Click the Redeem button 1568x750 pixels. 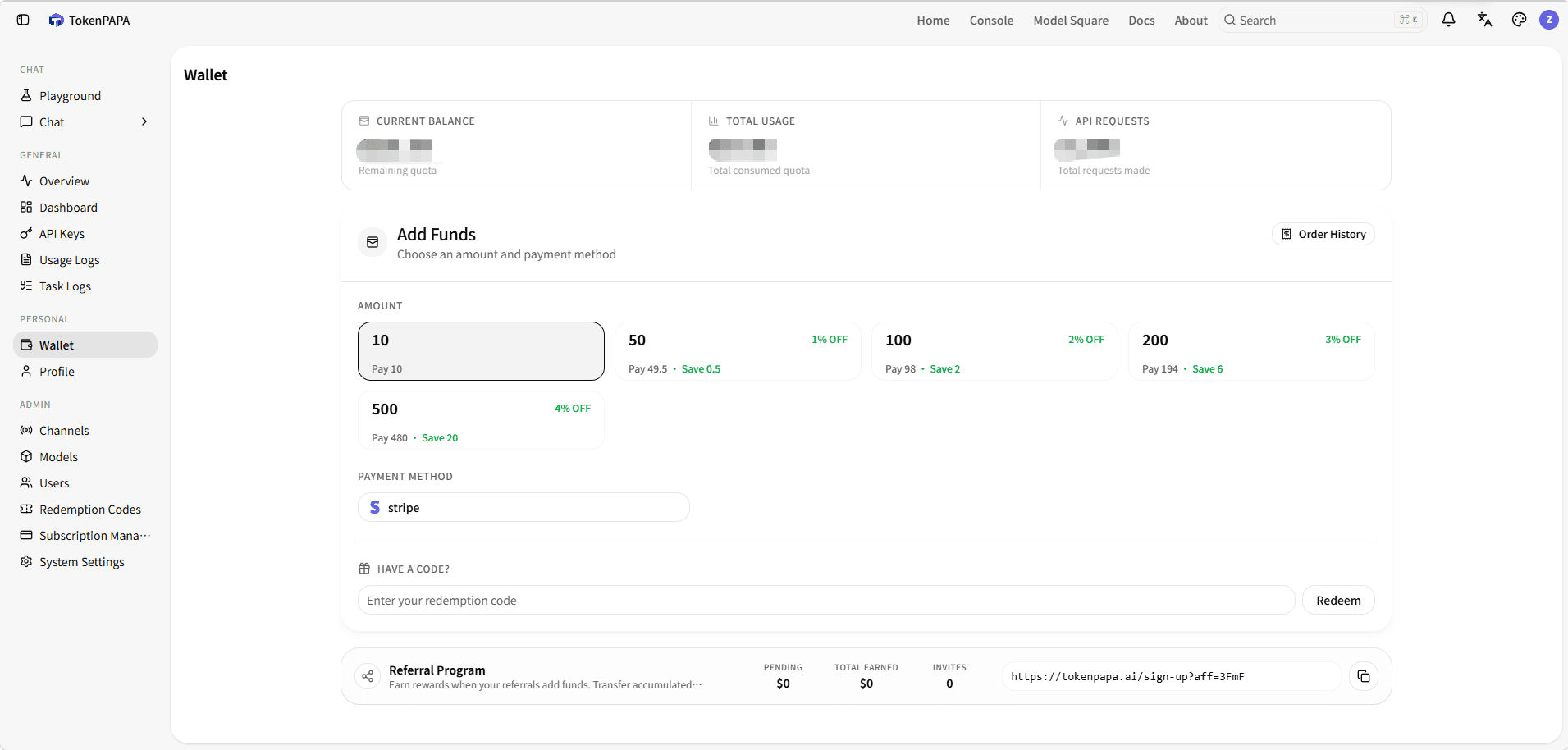click(x=1338, y=600)
